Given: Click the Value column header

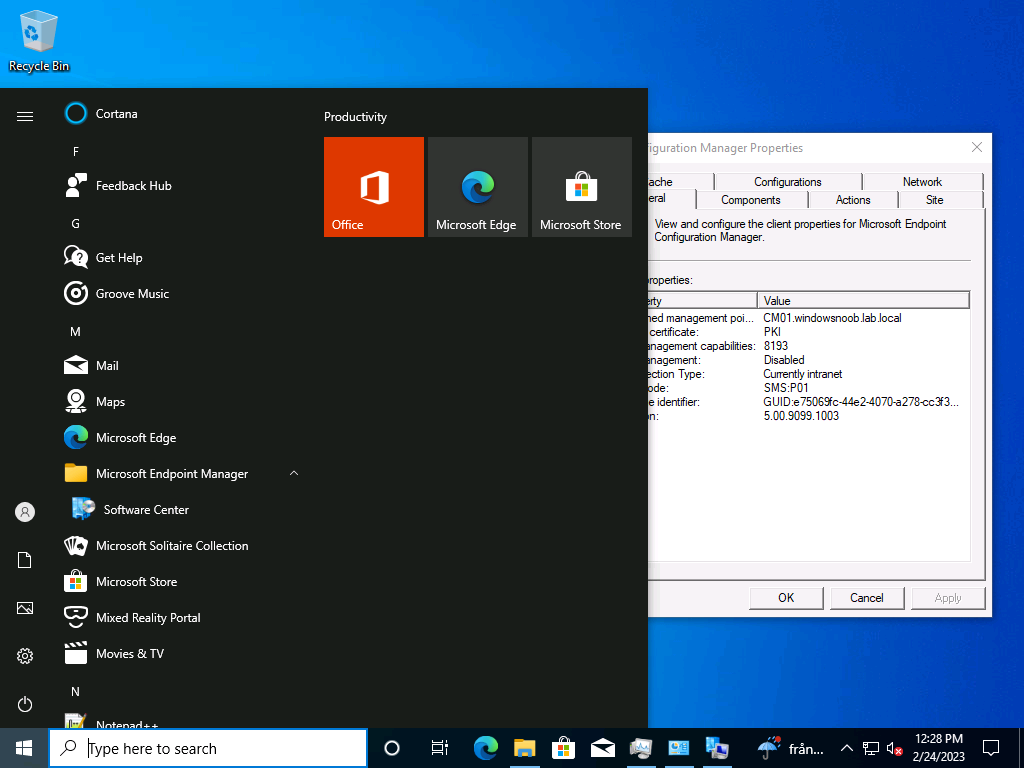Looking at the screenshot, I should (x=863, y=300).
